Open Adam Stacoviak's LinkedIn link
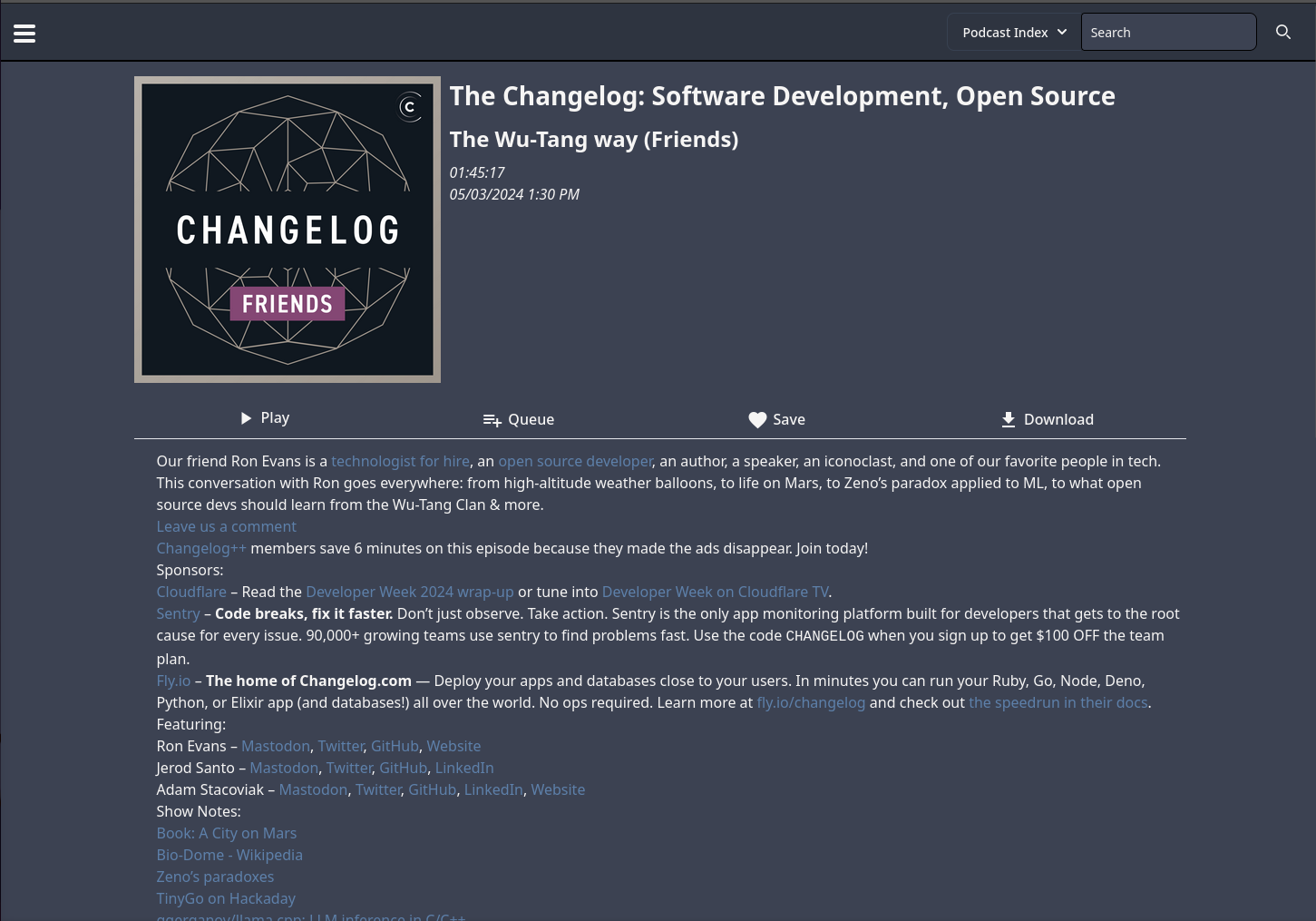 [x=492, y=789]
